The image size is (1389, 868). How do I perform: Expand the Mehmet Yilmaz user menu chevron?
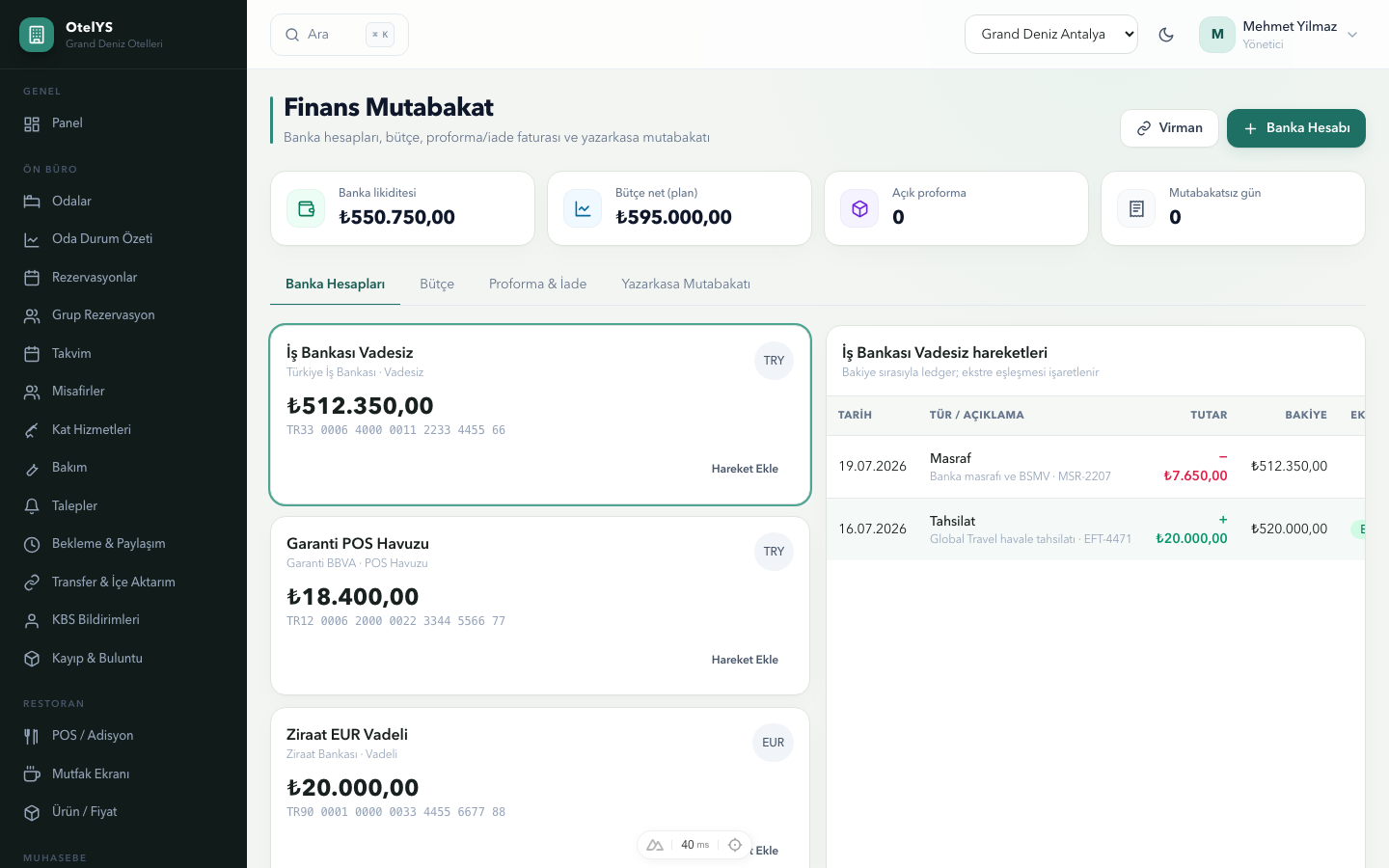pyautogui.click(x=1352, y=35)
